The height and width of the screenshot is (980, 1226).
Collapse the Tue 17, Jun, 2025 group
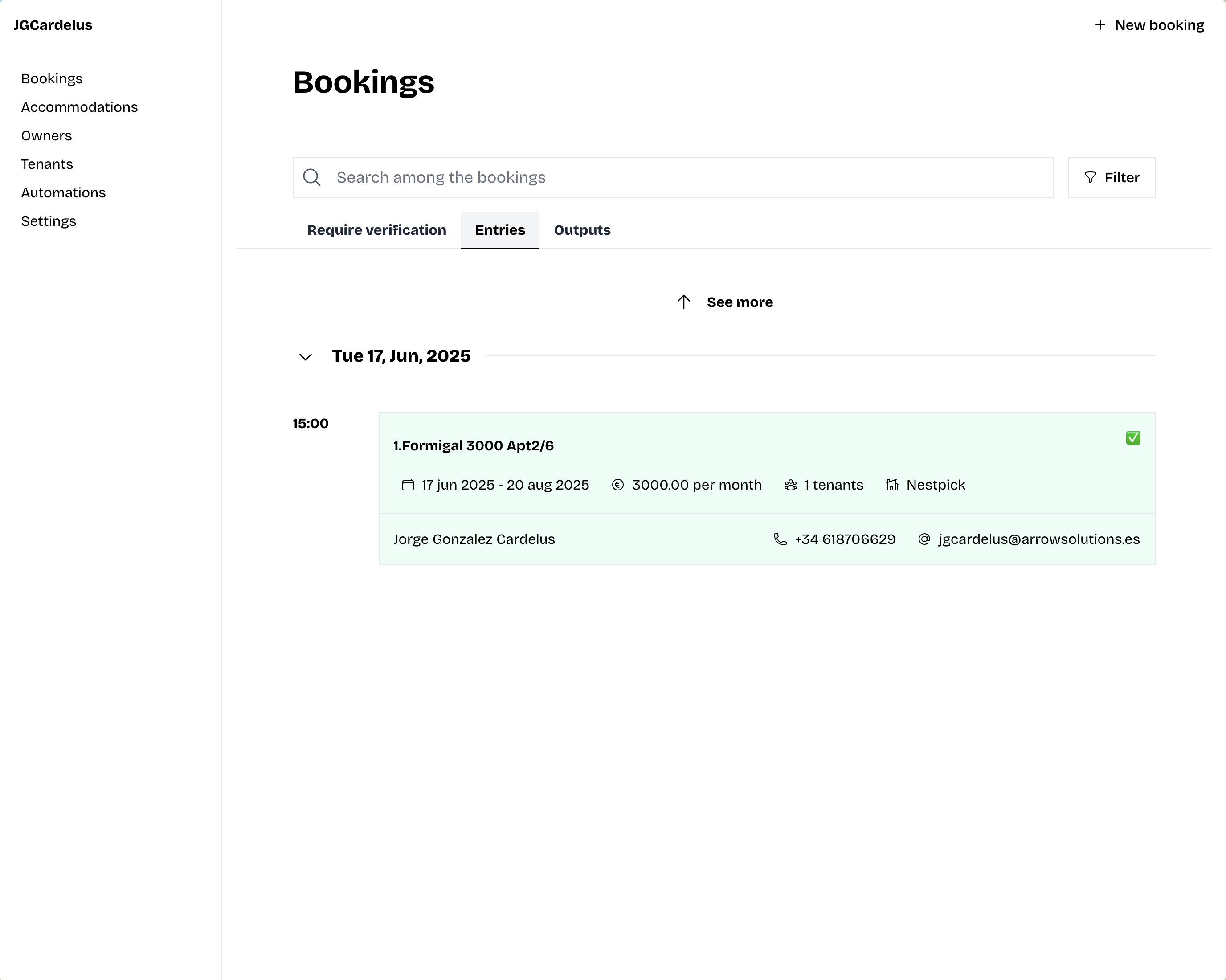(x=305, y=357)
